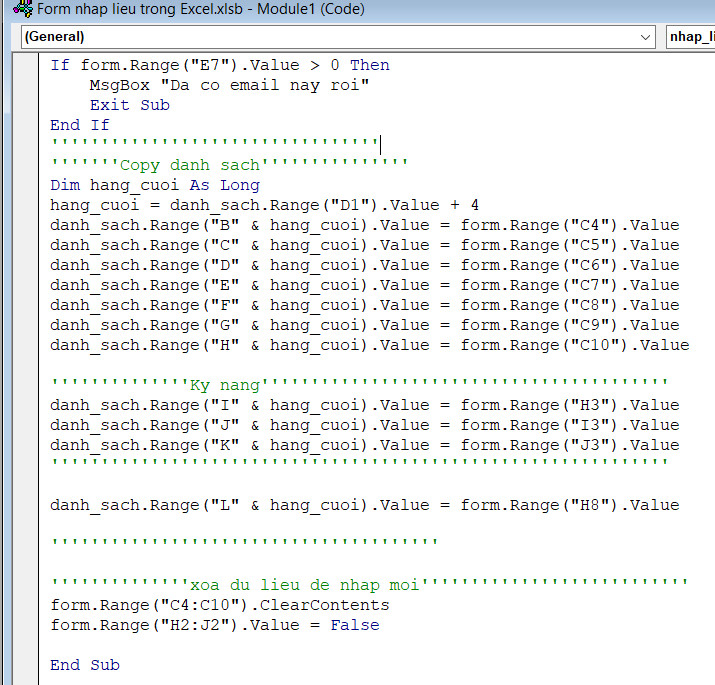Click the dropdown arrow of General combo box
Viewport: 715px width, 685px height.
(x=645, y=37)
